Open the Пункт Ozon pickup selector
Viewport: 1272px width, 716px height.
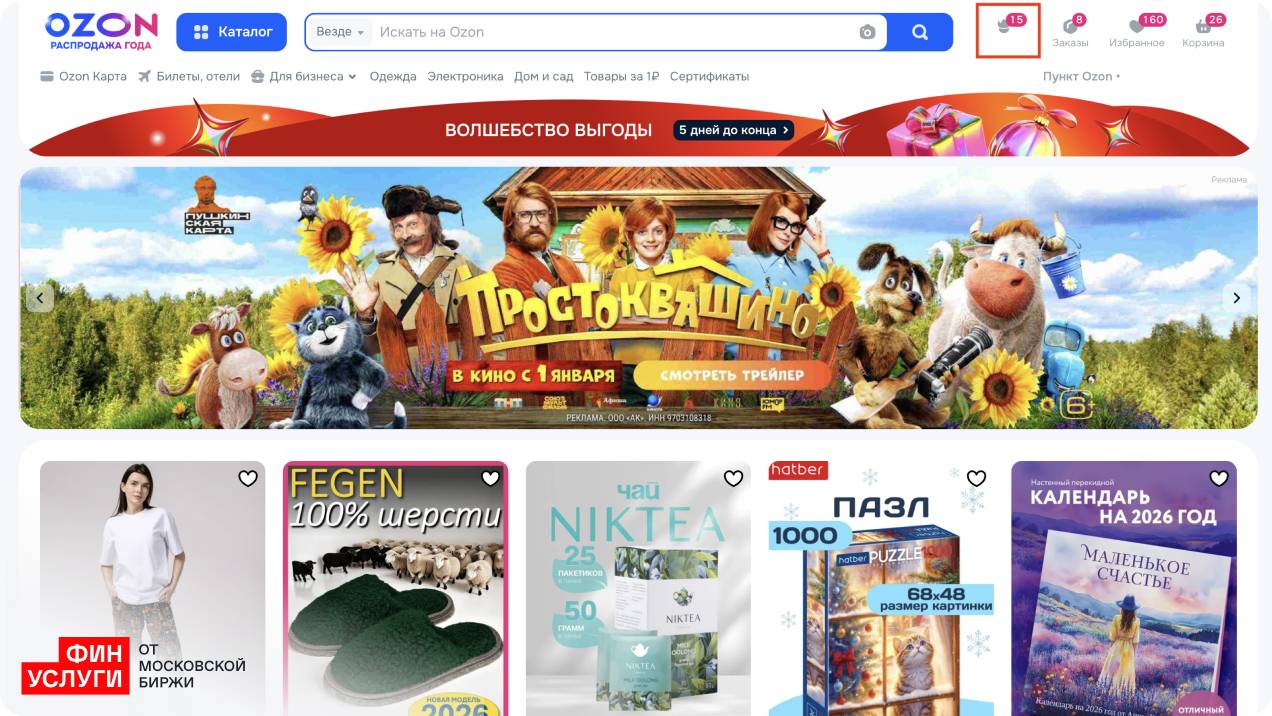(x=1081, y=76)
